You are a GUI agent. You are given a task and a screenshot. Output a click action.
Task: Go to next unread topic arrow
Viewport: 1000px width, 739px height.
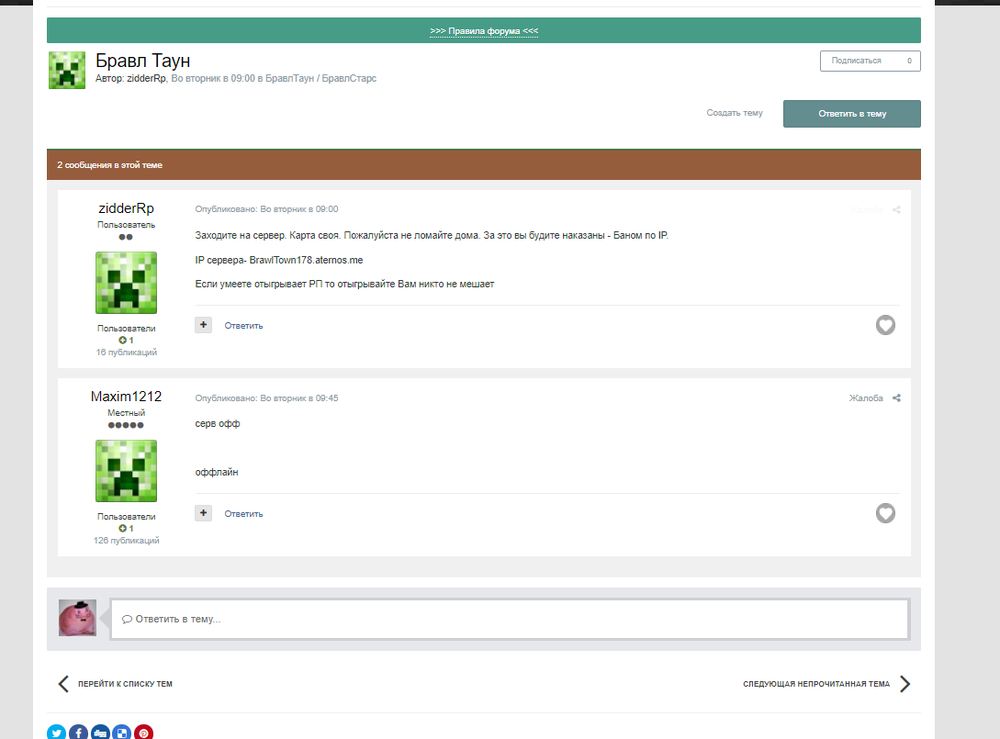[905, 684]
